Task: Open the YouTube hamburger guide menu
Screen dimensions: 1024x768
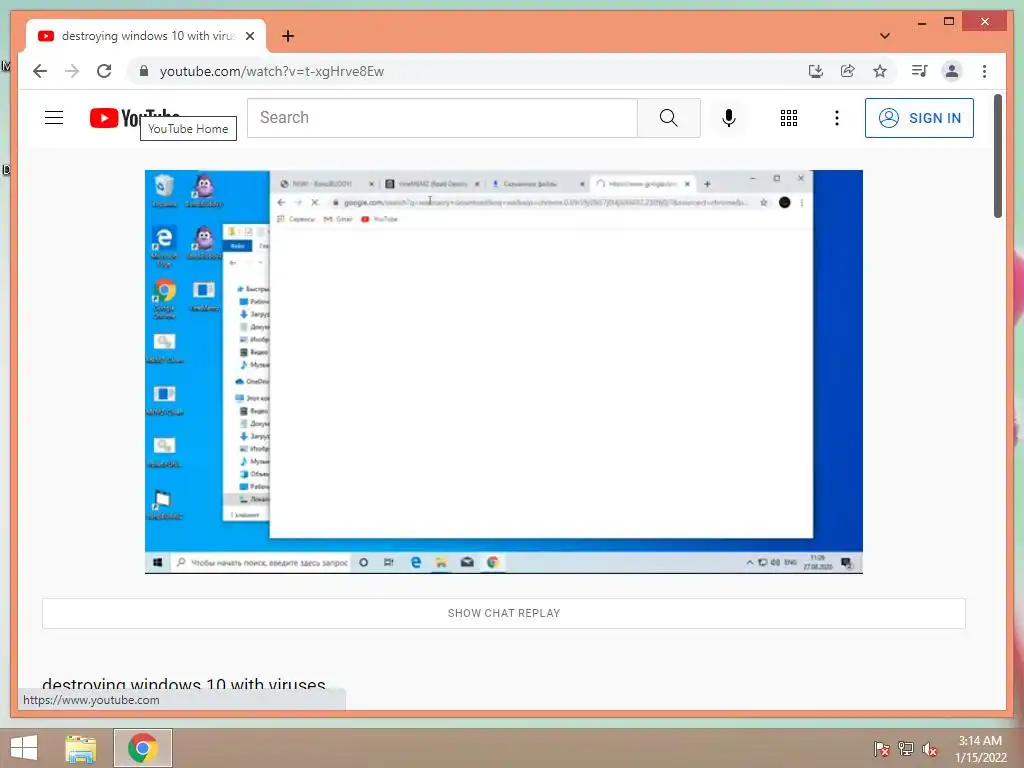Action: click(x=54, y=118)
